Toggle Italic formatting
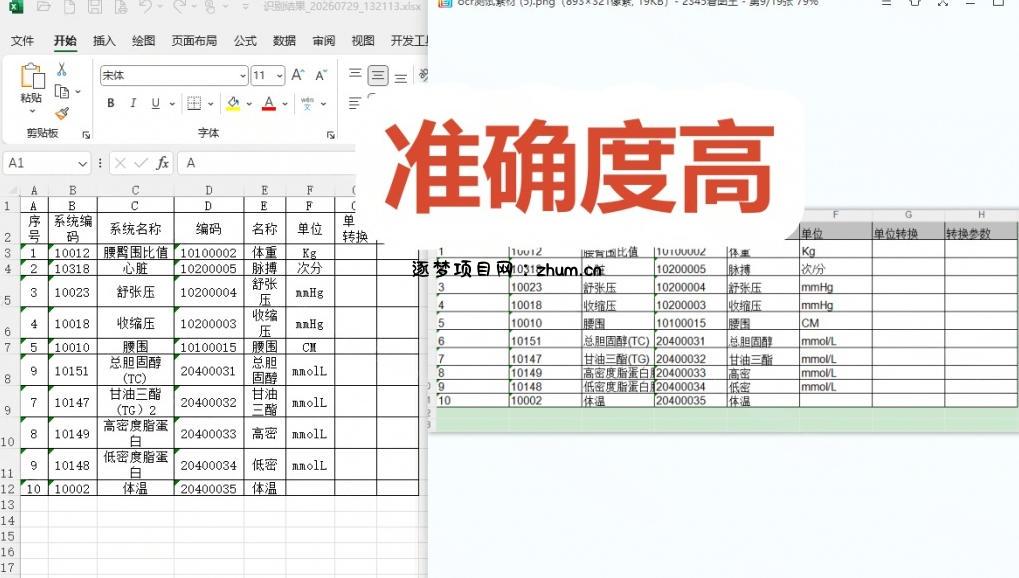Screen dimensions: 1019x578 [x=133, y=103]
